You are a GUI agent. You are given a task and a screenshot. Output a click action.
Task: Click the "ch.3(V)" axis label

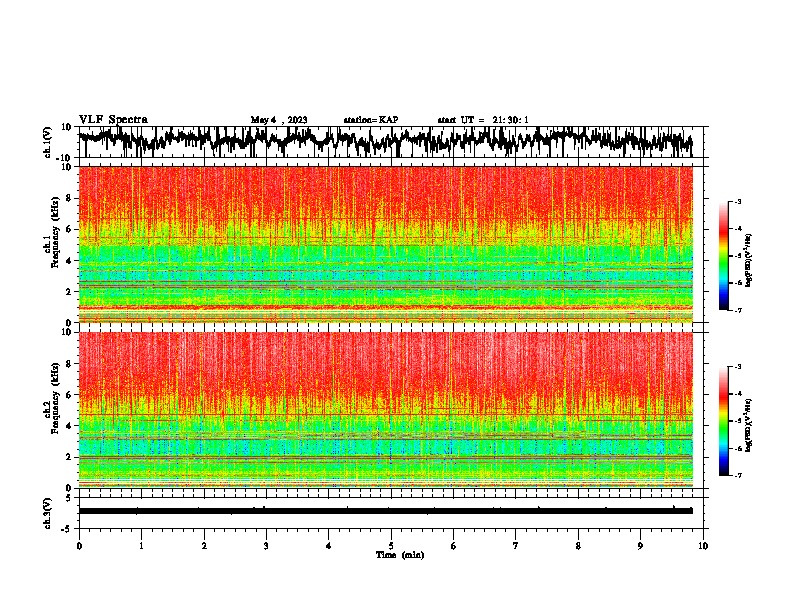pyautogui.click(x=48, y=513)
